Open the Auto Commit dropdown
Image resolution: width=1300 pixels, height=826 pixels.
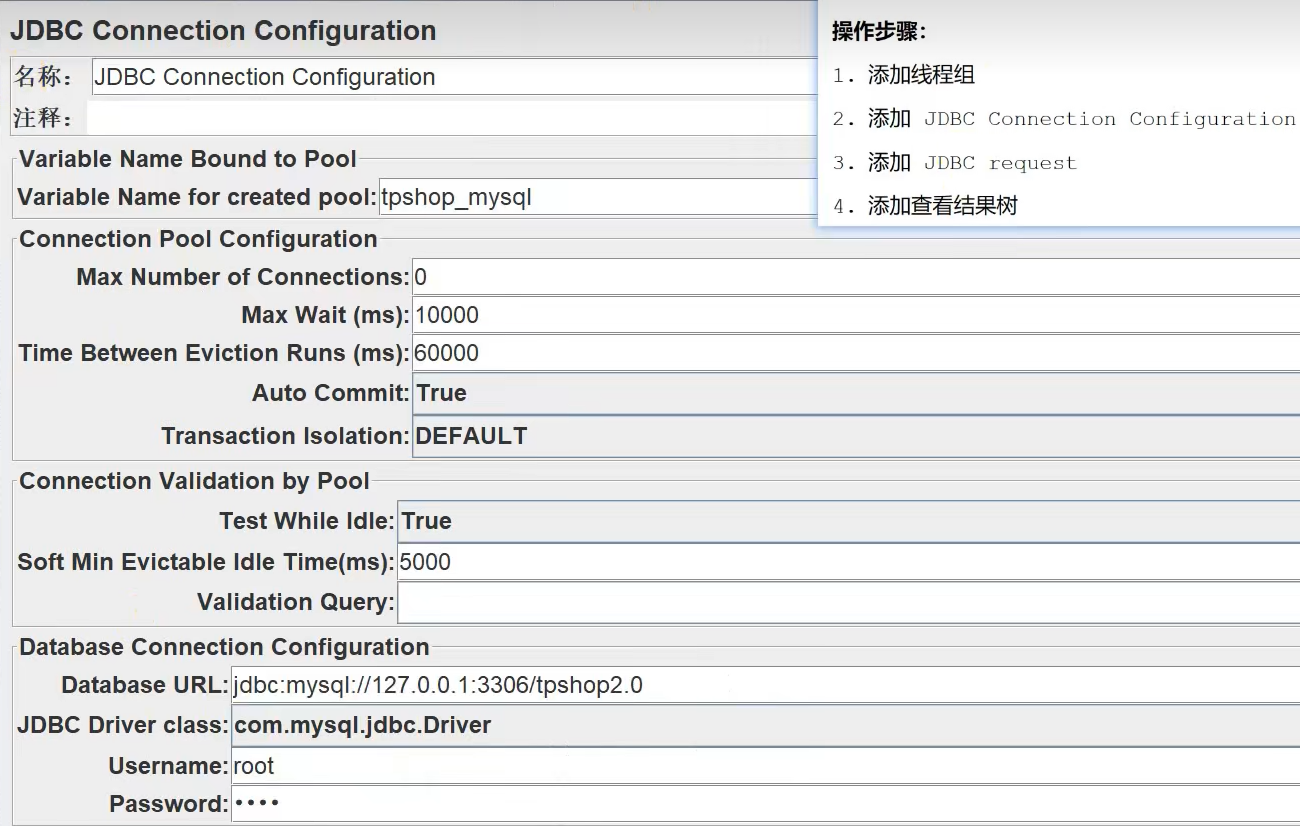pyautogui.click(x=700, y=392)
